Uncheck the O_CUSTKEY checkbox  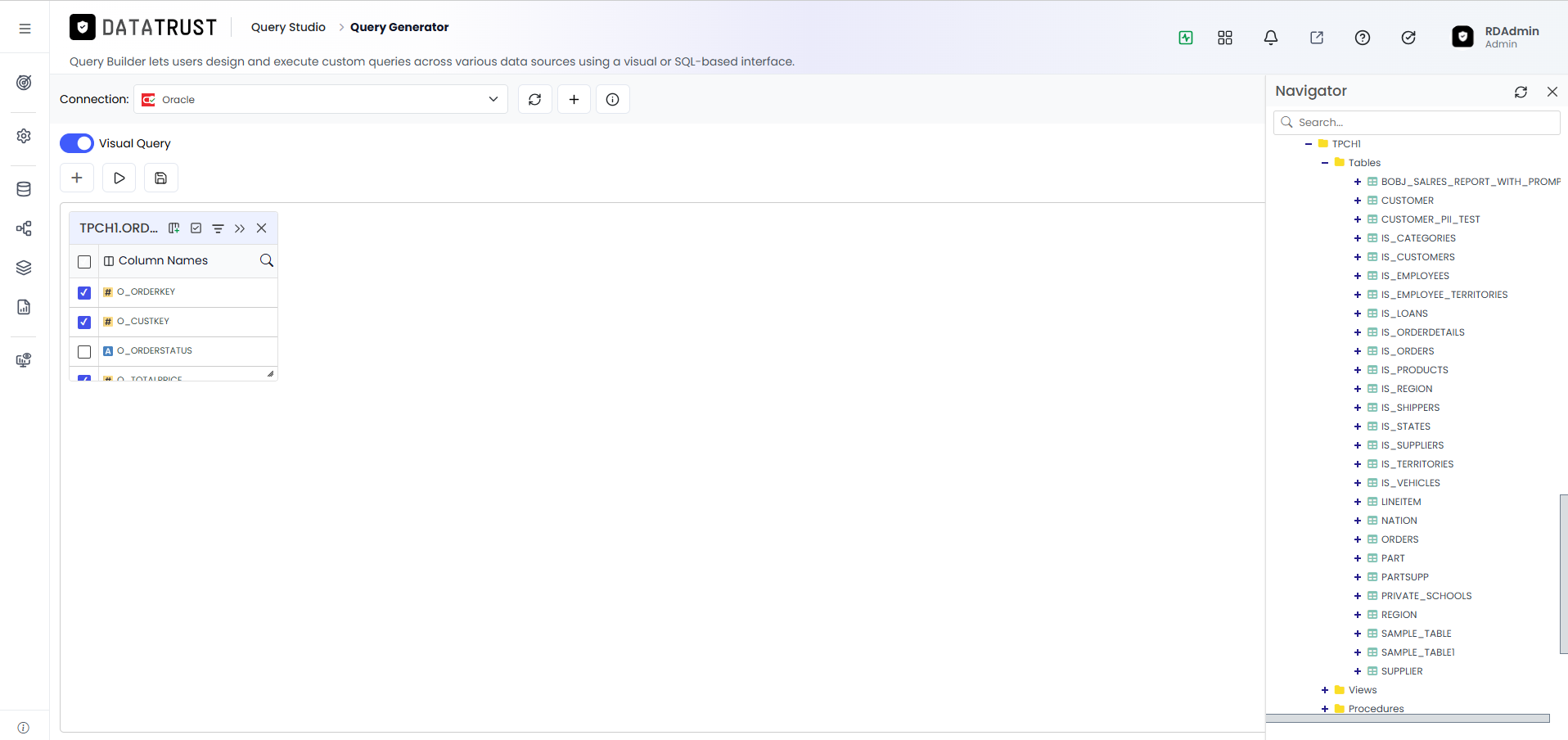click(x=84, y=322)
